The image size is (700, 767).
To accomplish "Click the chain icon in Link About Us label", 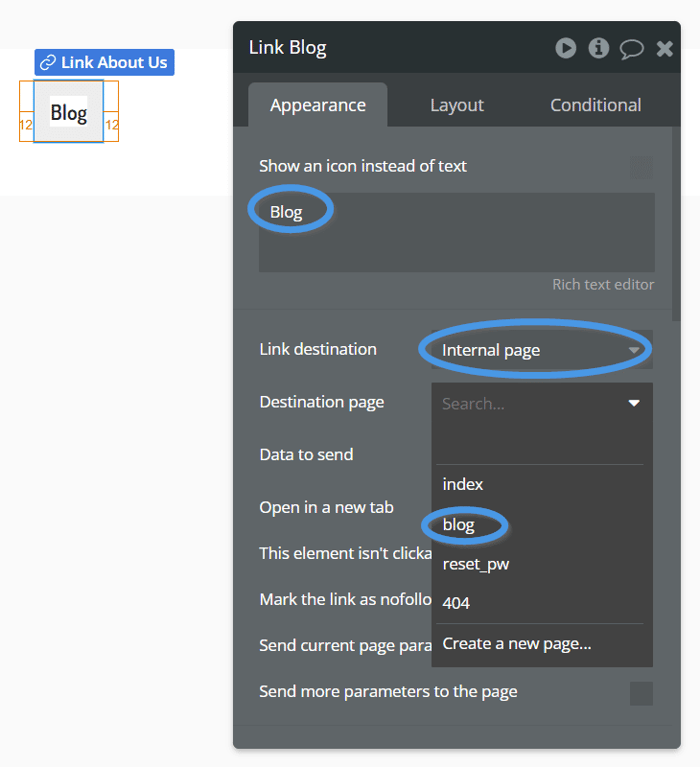I will pos(47,63).
